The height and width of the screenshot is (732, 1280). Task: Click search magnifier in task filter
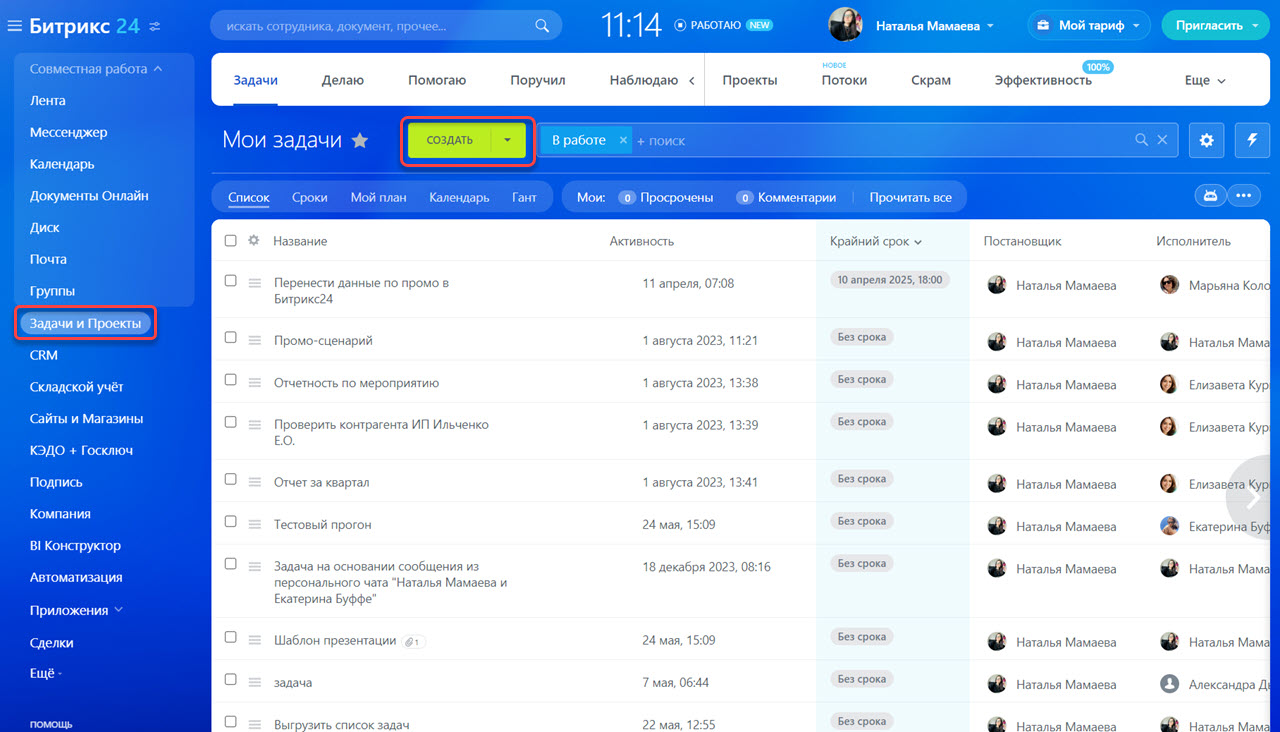(x=1141, y=141)
